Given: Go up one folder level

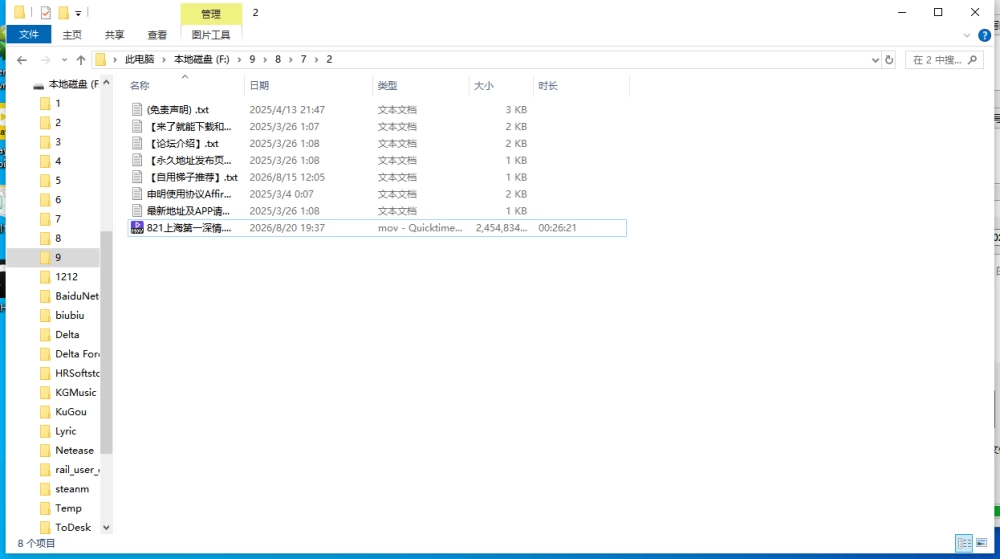Looking at the screenshot, I should (80, 60).
